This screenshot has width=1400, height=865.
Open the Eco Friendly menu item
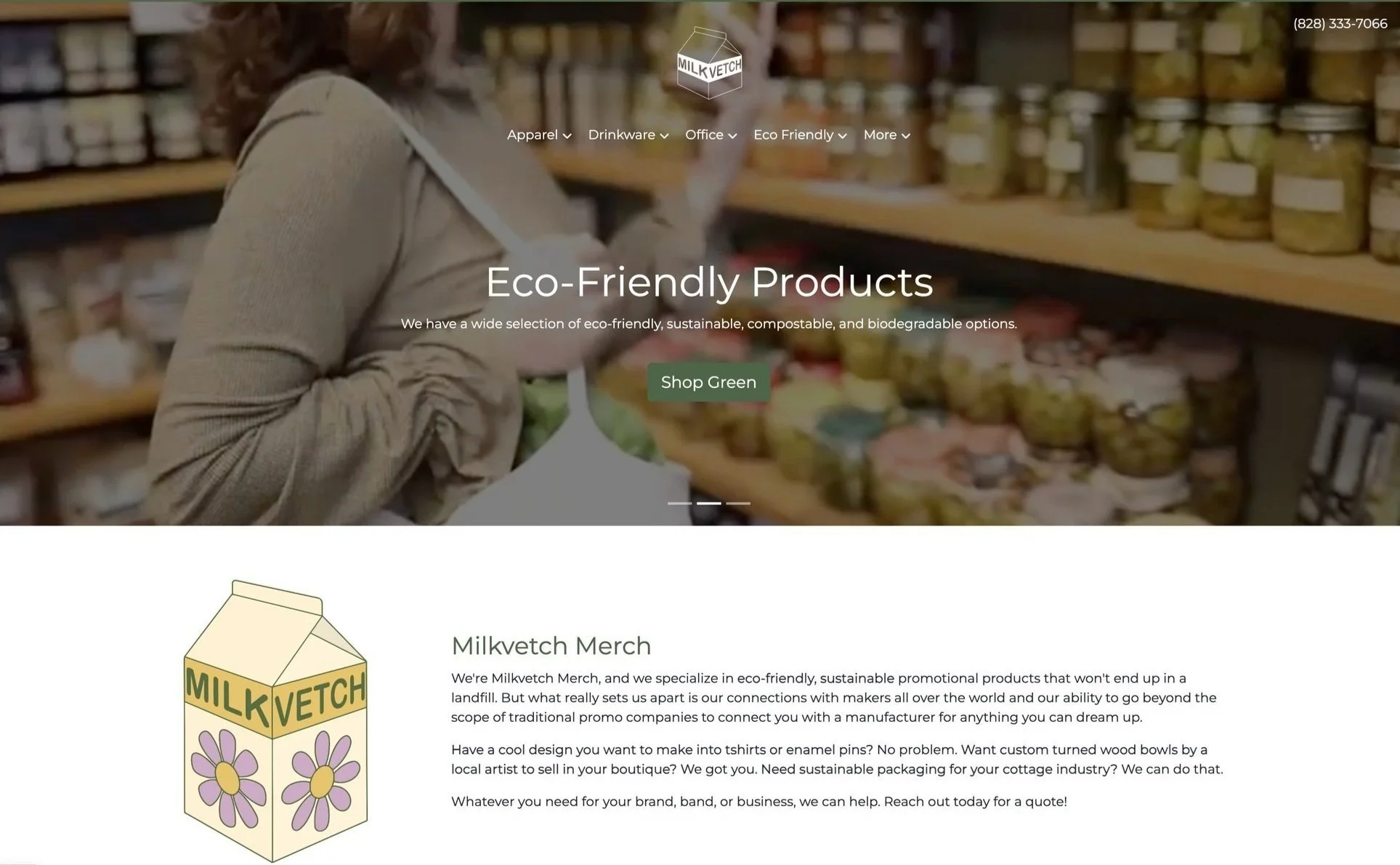pyautogui.click(x=800, y=135)
